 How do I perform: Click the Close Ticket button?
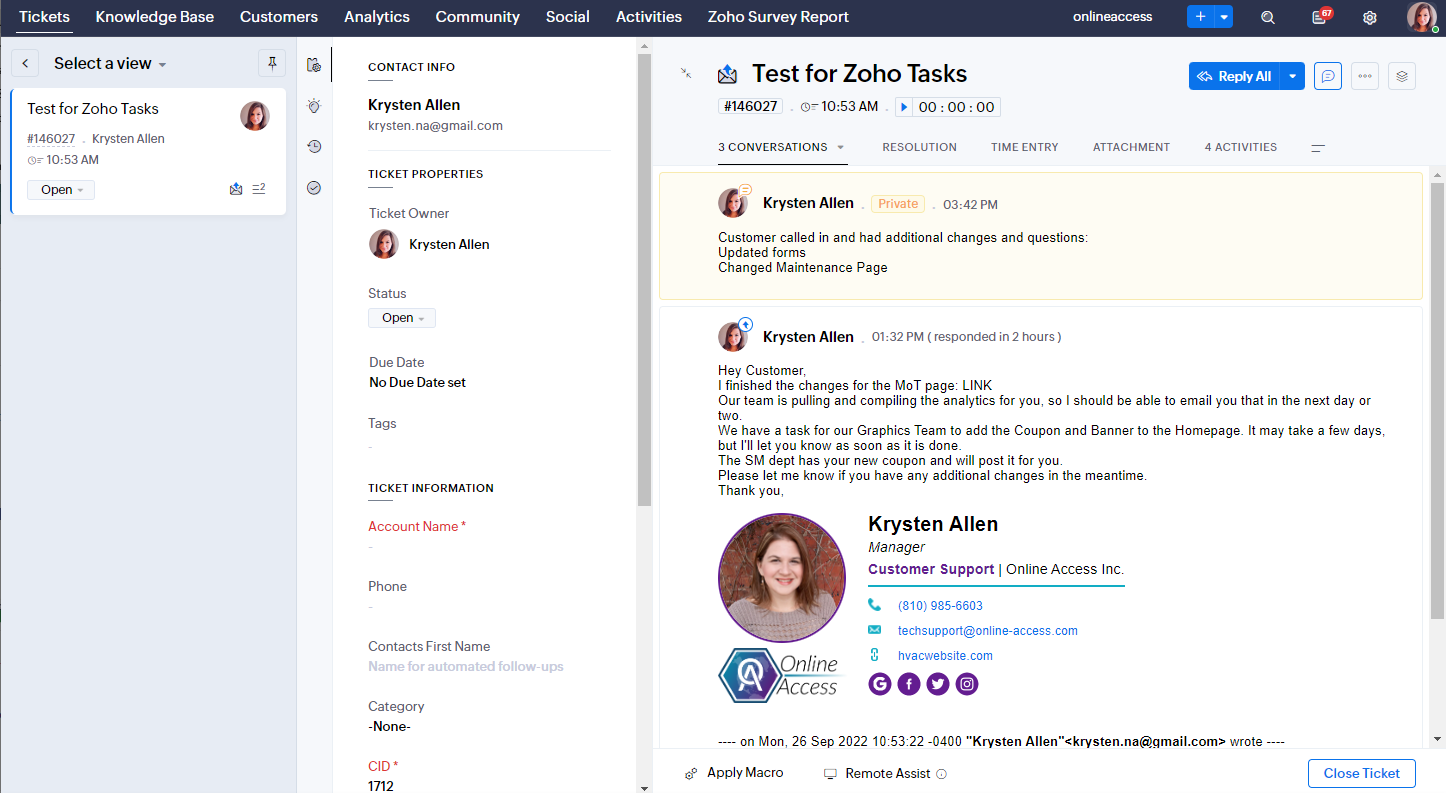click(1361, 773)
